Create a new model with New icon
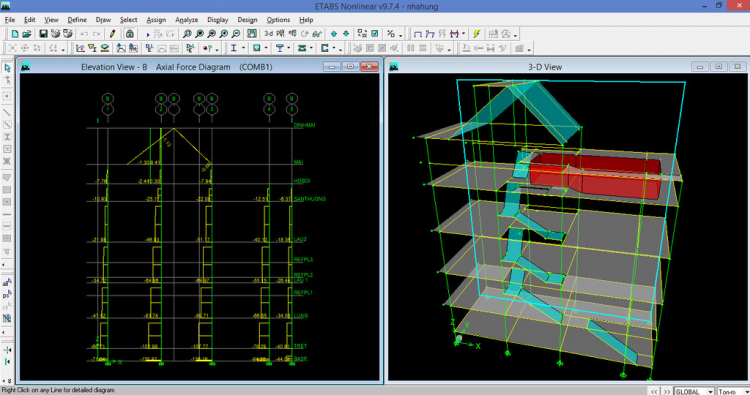This screenshot has height=395, width=750. coord(15,34)
